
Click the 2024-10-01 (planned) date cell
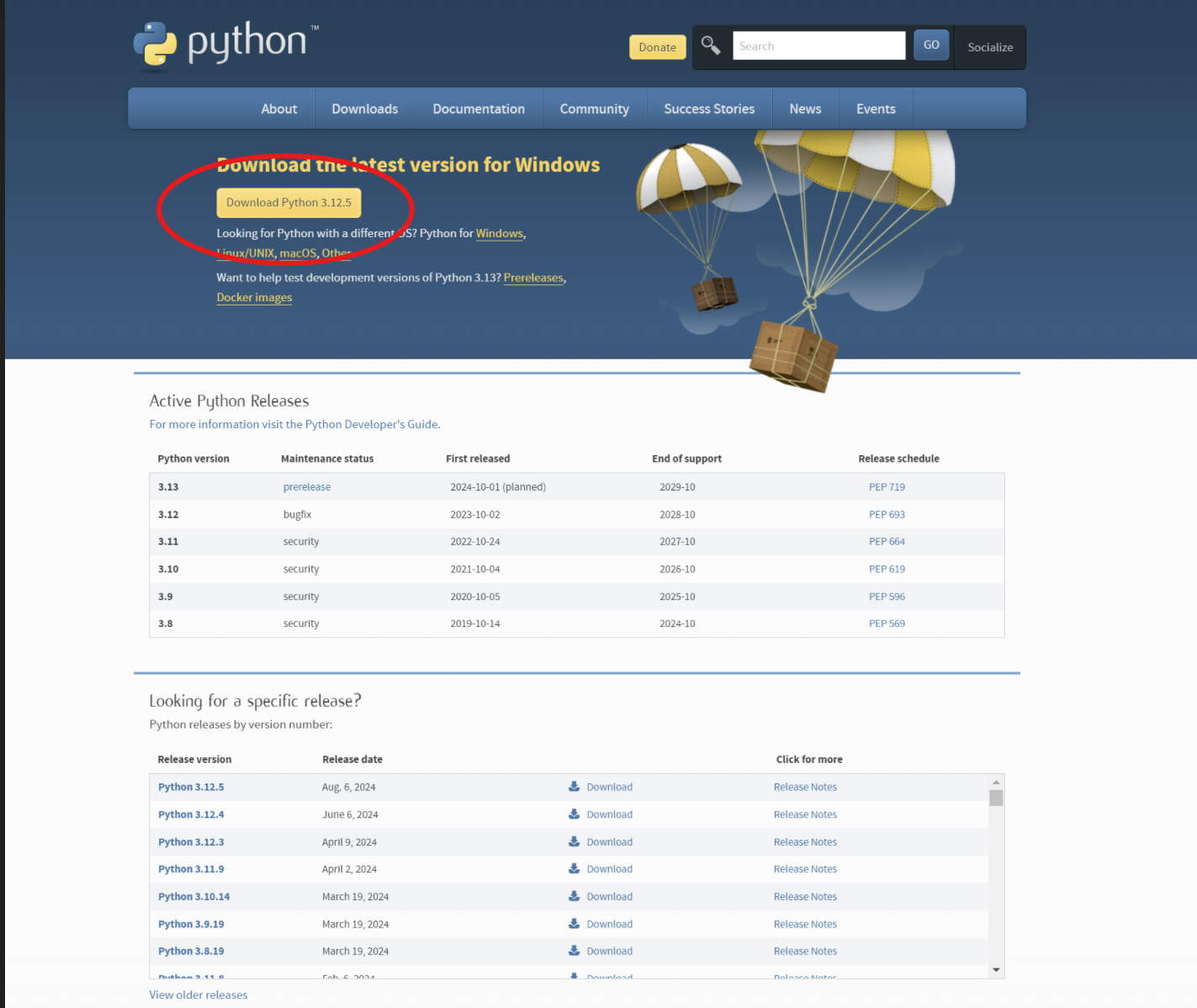coord(498,487)
